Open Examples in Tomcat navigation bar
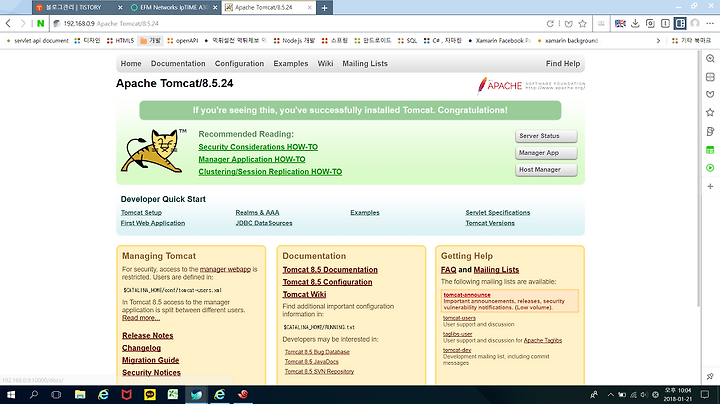 pos(291,63)
